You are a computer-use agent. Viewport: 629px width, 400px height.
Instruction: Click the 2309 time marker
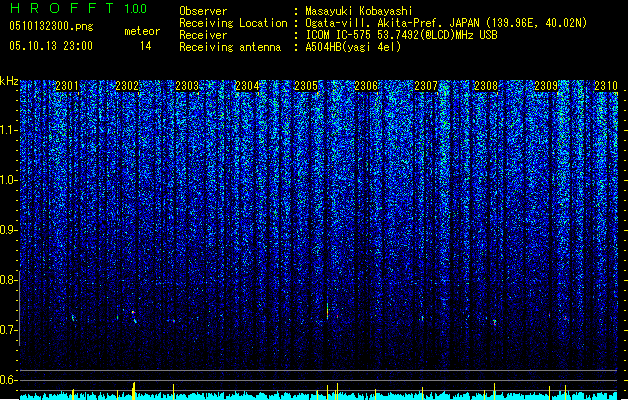point(546,86)
